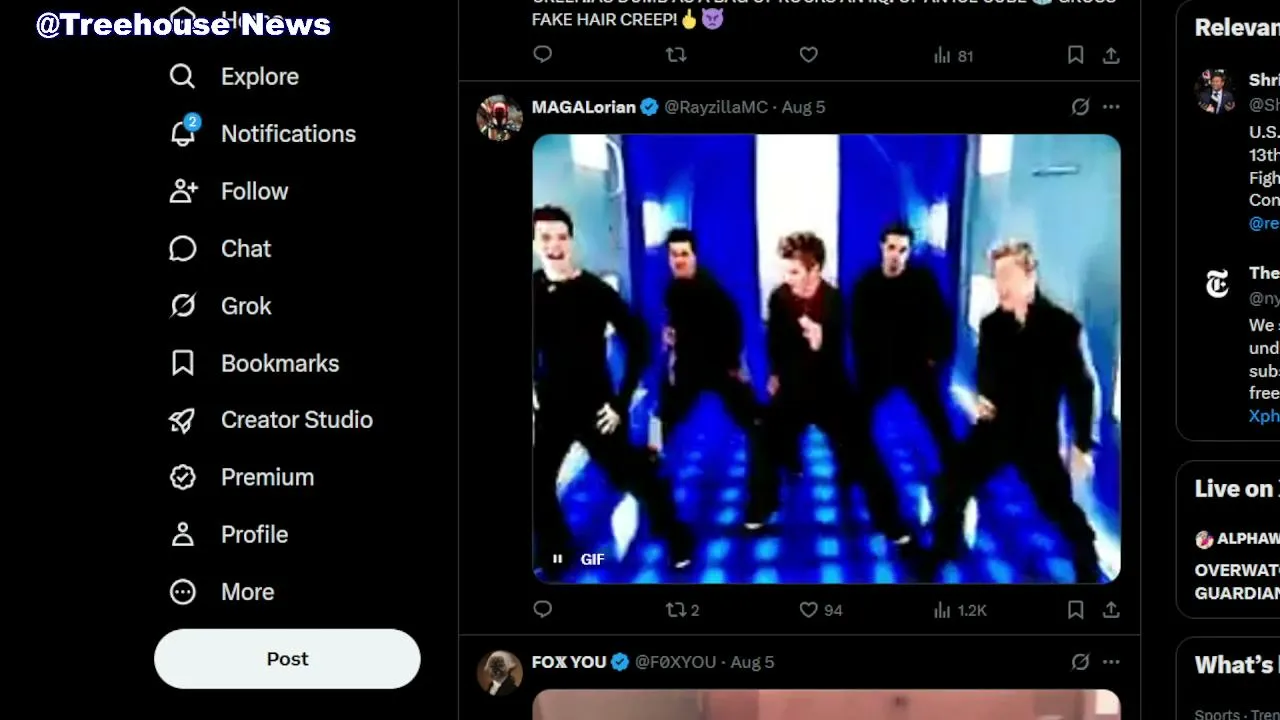Image resolution: width=1280 pixels, height=720 pixels.
Task: Launch Grok from the sidebar menu
Action: [220, 306]
